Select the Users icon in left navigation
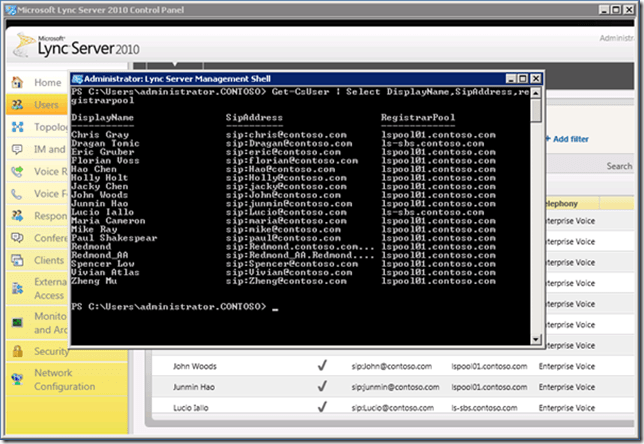The image size is (644, 444). point(18,105)
